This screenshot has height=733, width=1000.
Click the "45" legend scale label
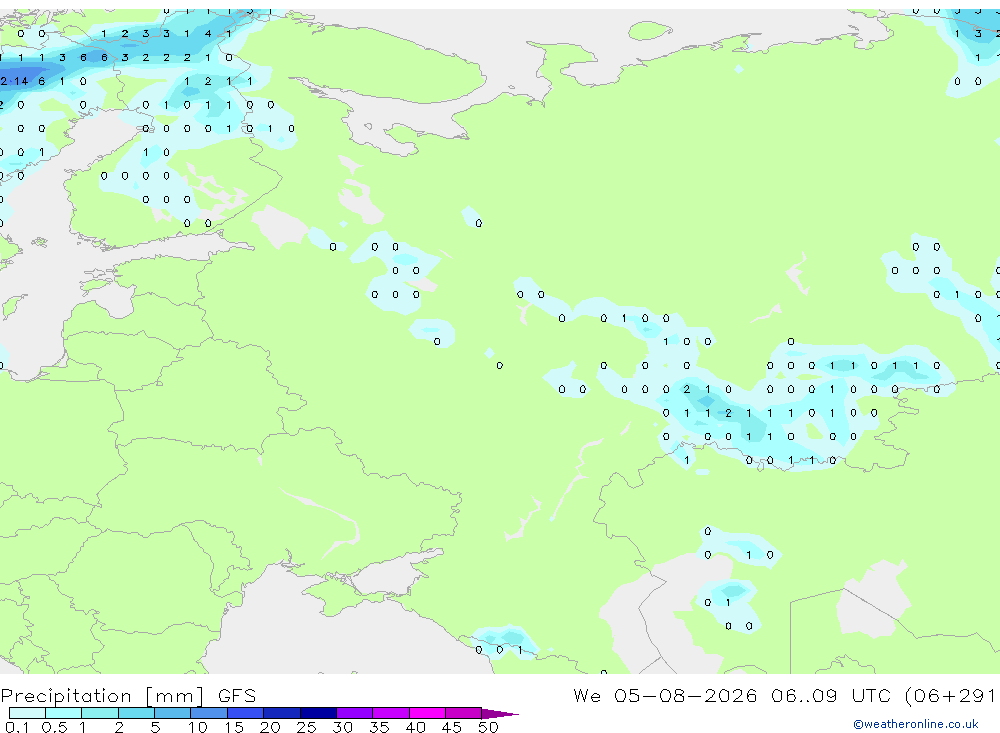click(452, 727)
